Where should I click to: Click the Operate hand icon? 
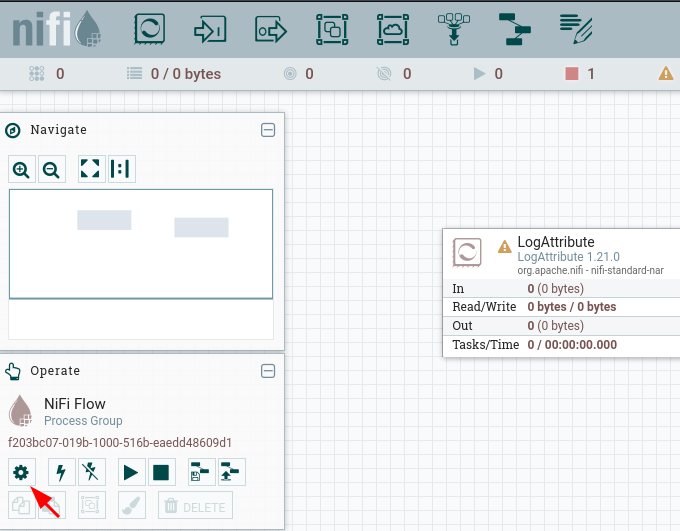point(13,371)
